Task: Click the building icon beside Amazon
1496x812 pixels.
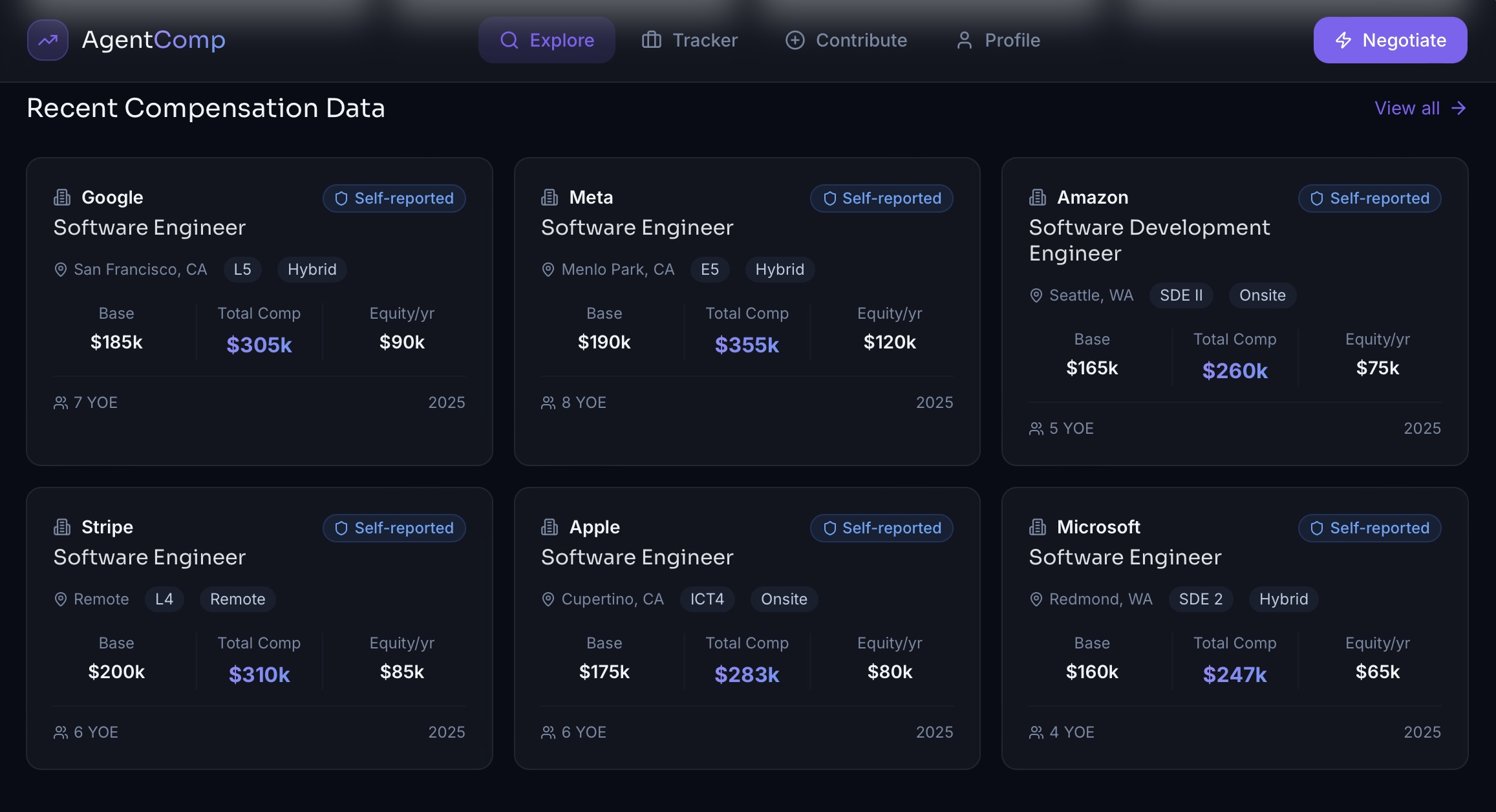Action: (1038, 197)
